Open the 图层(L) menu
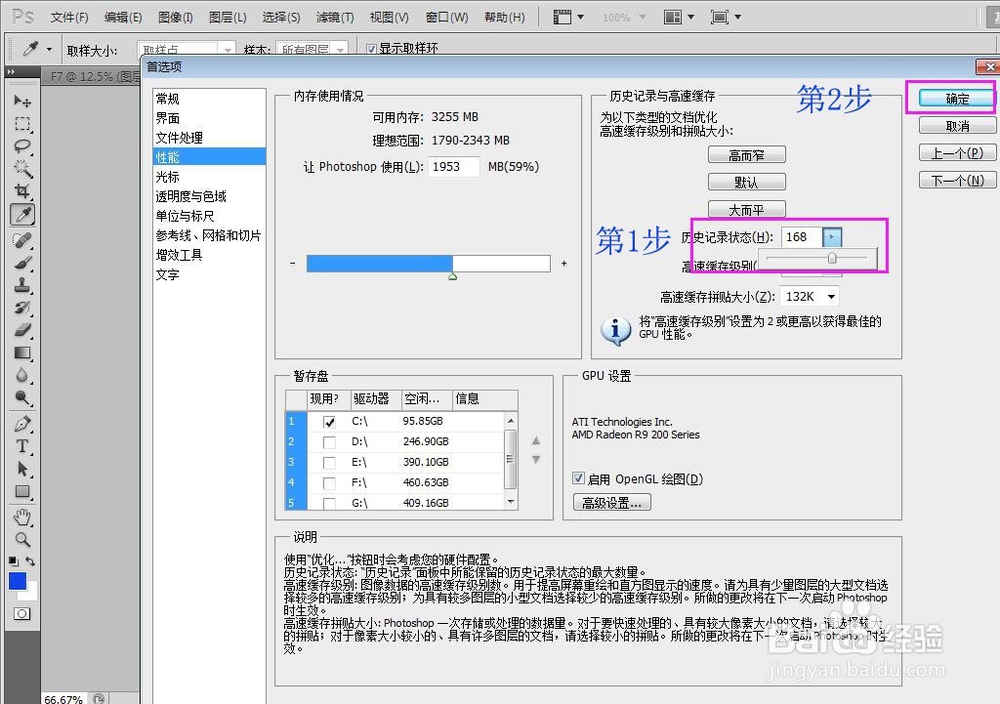 [x=228, y=17]
